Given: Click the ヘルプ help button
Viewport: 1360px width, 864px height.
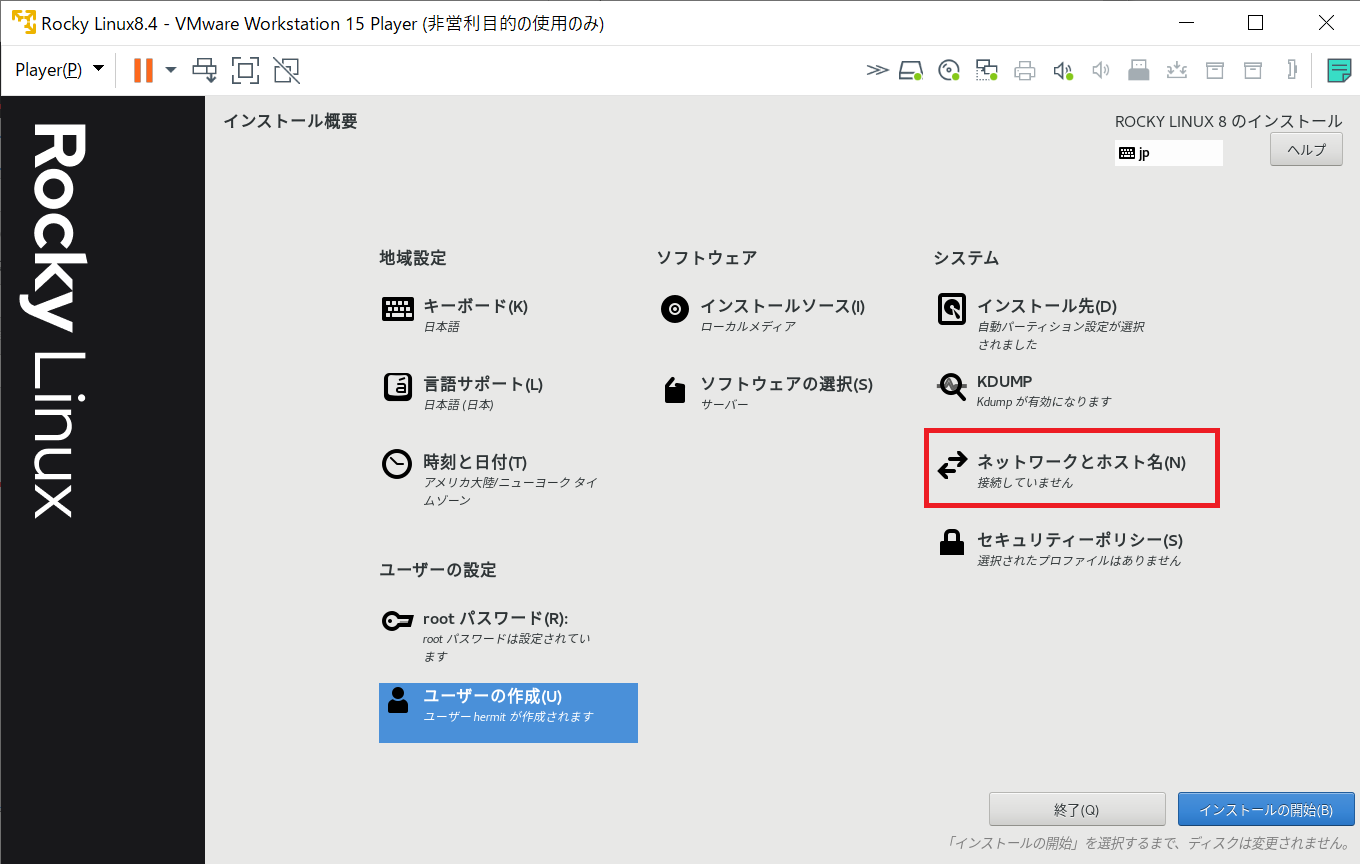Looking at the screenshot, I should point(1306,150).
